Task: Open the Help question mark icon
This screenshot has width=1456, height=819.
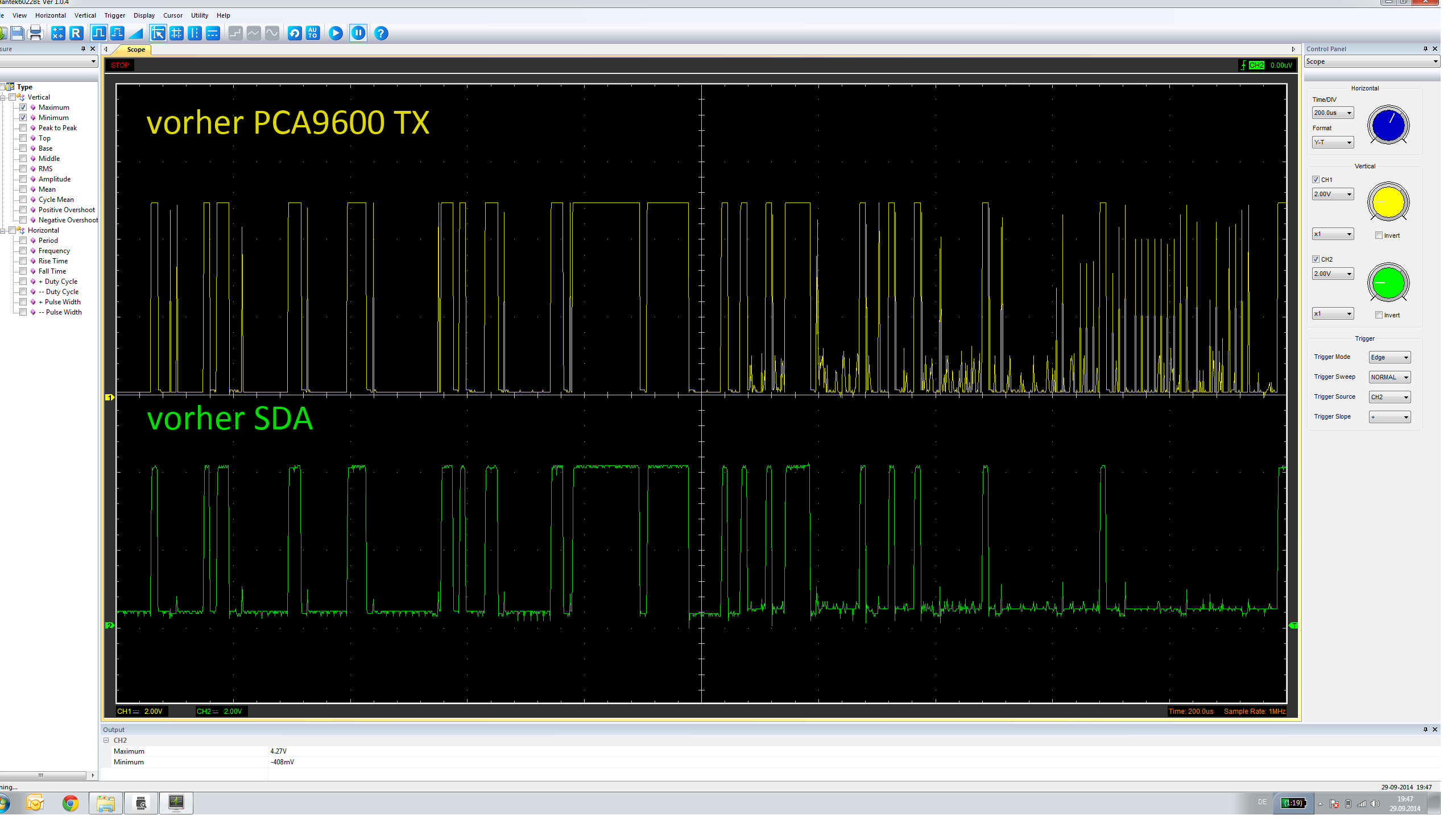Action: click(x=381, y=34)
